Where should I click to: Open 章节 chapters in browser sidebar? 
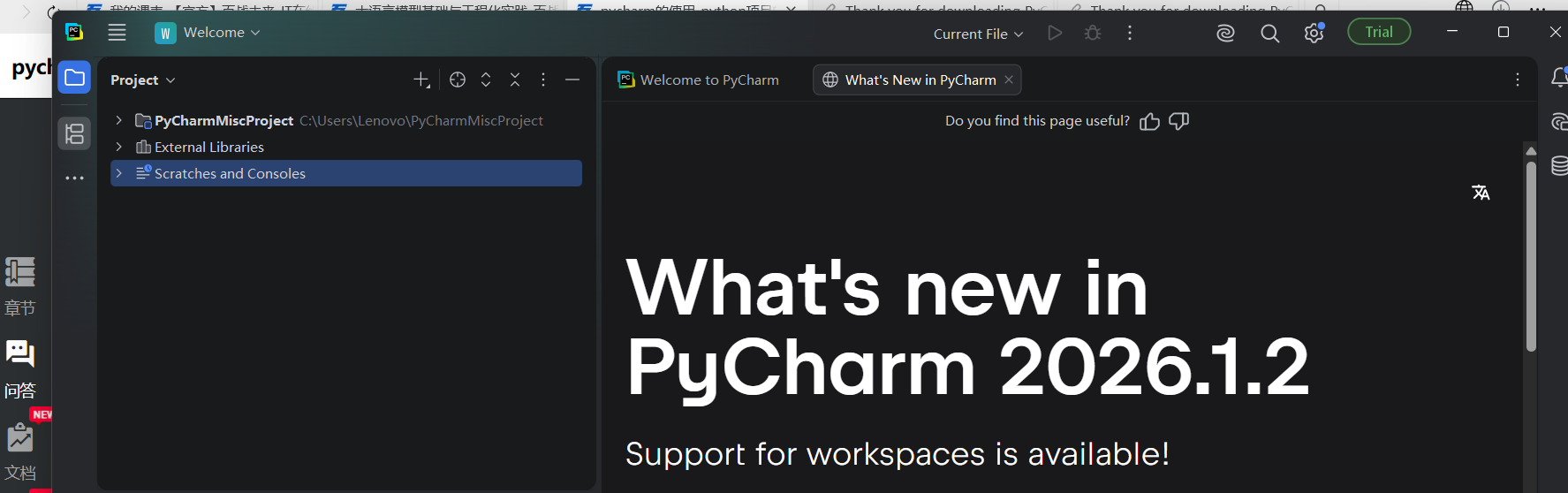point(19,286)
